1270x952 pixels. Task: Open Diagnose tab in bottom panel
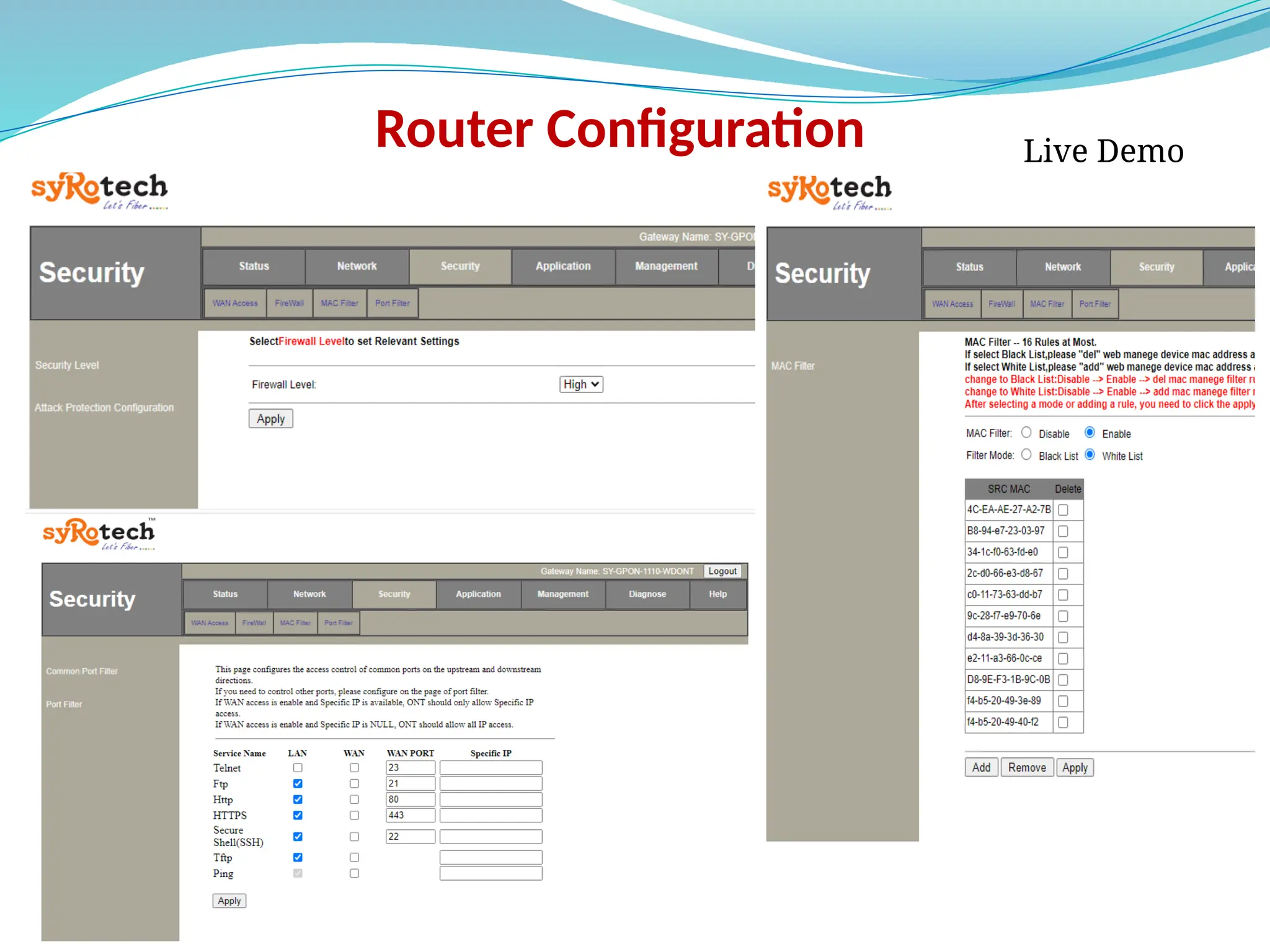pyautogui.click(x=647, y=594)
